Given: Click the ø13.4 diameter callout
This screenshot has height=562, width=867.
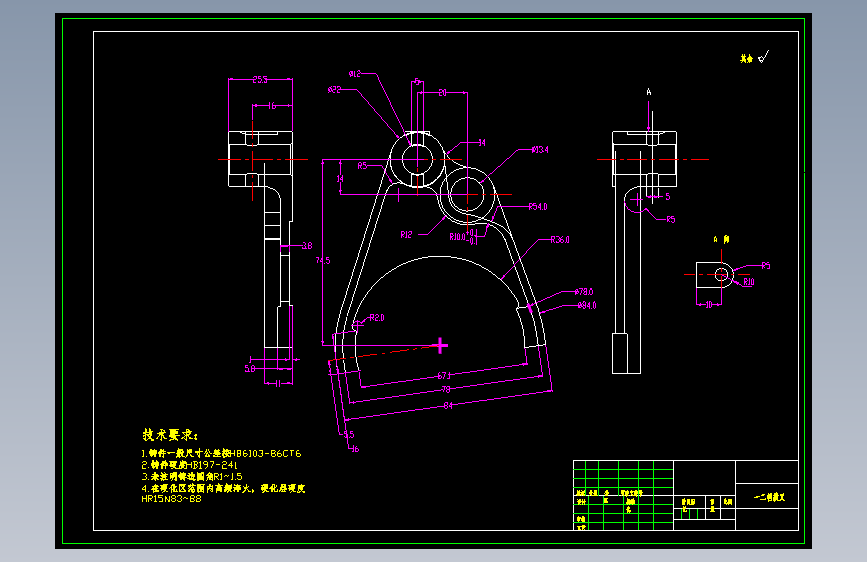Looking at the screenshot, I should 539,150.
